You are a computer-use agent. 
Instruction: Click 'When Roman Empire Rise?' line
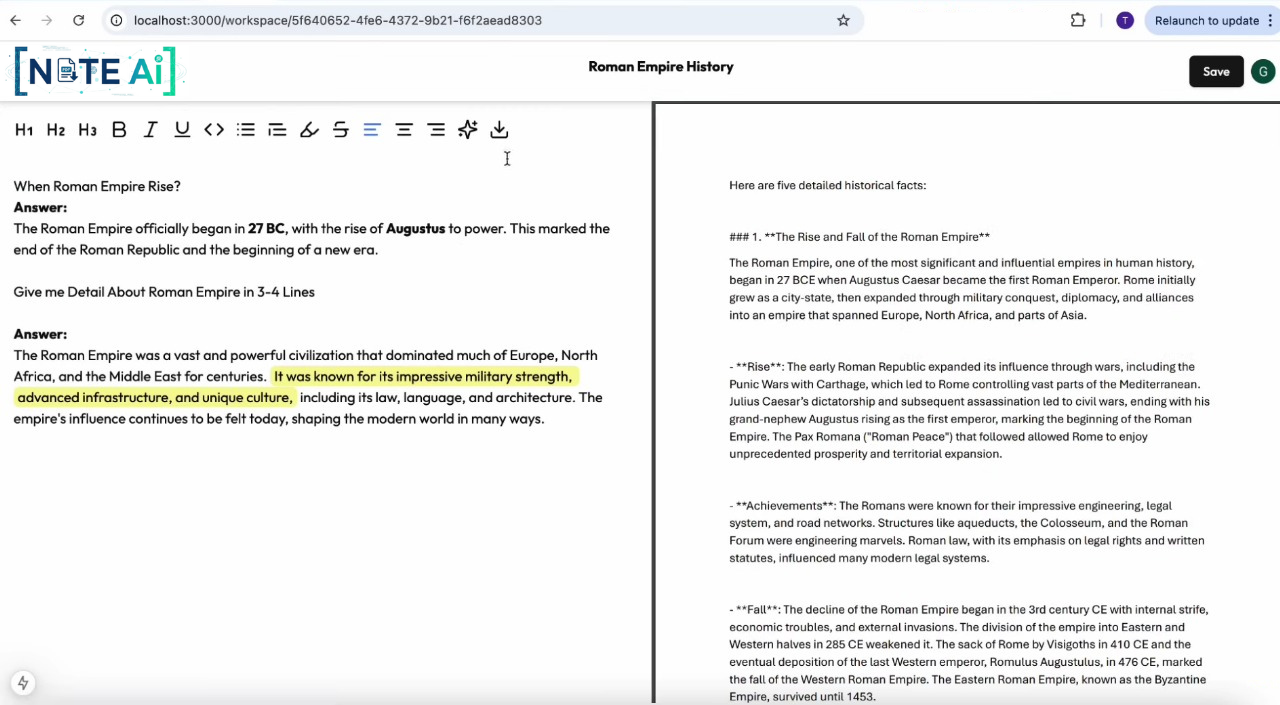pyautogui.click(x=97, y=186)
